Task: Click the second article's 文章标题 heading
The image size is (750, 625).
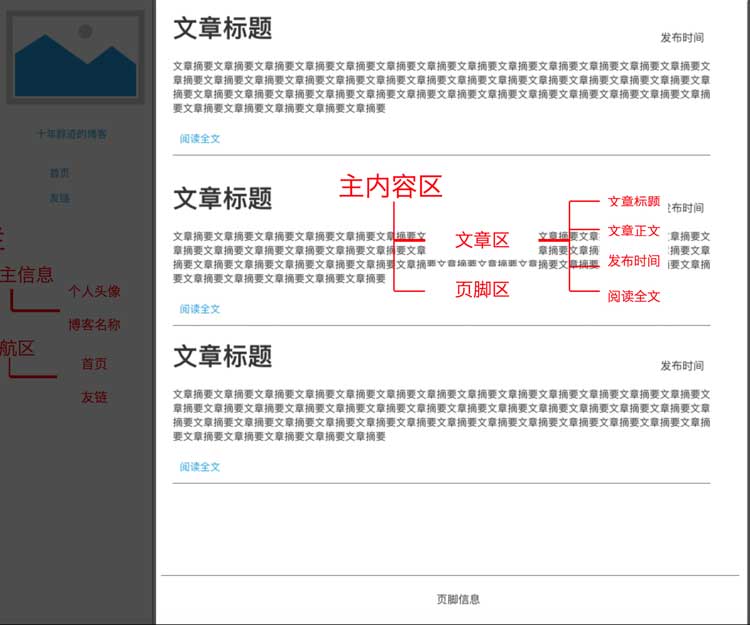Action: click(x=222, y=198)
